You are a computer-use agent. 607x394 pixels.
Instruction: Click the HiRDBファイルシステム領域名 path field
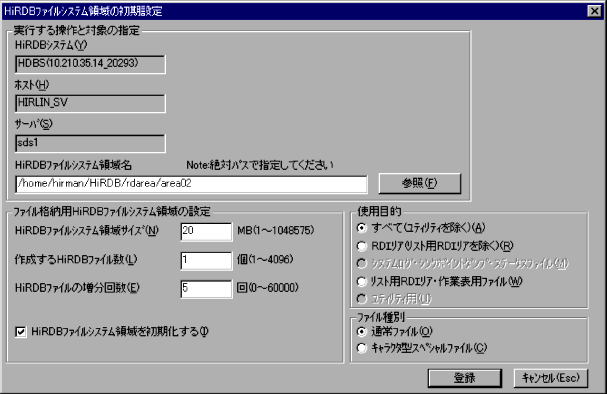point(191,184)
